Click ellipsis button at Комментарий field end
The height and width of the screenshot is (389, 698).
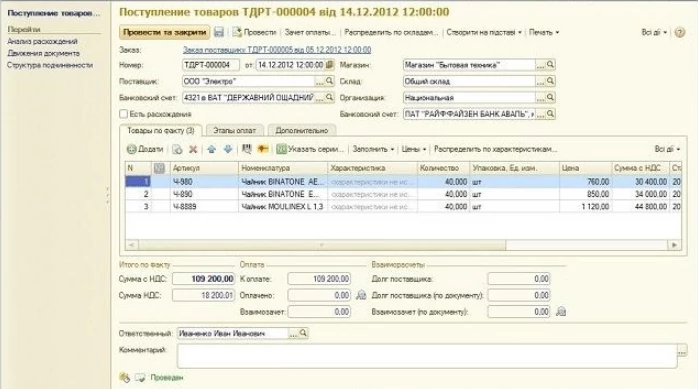pos(682,351)
